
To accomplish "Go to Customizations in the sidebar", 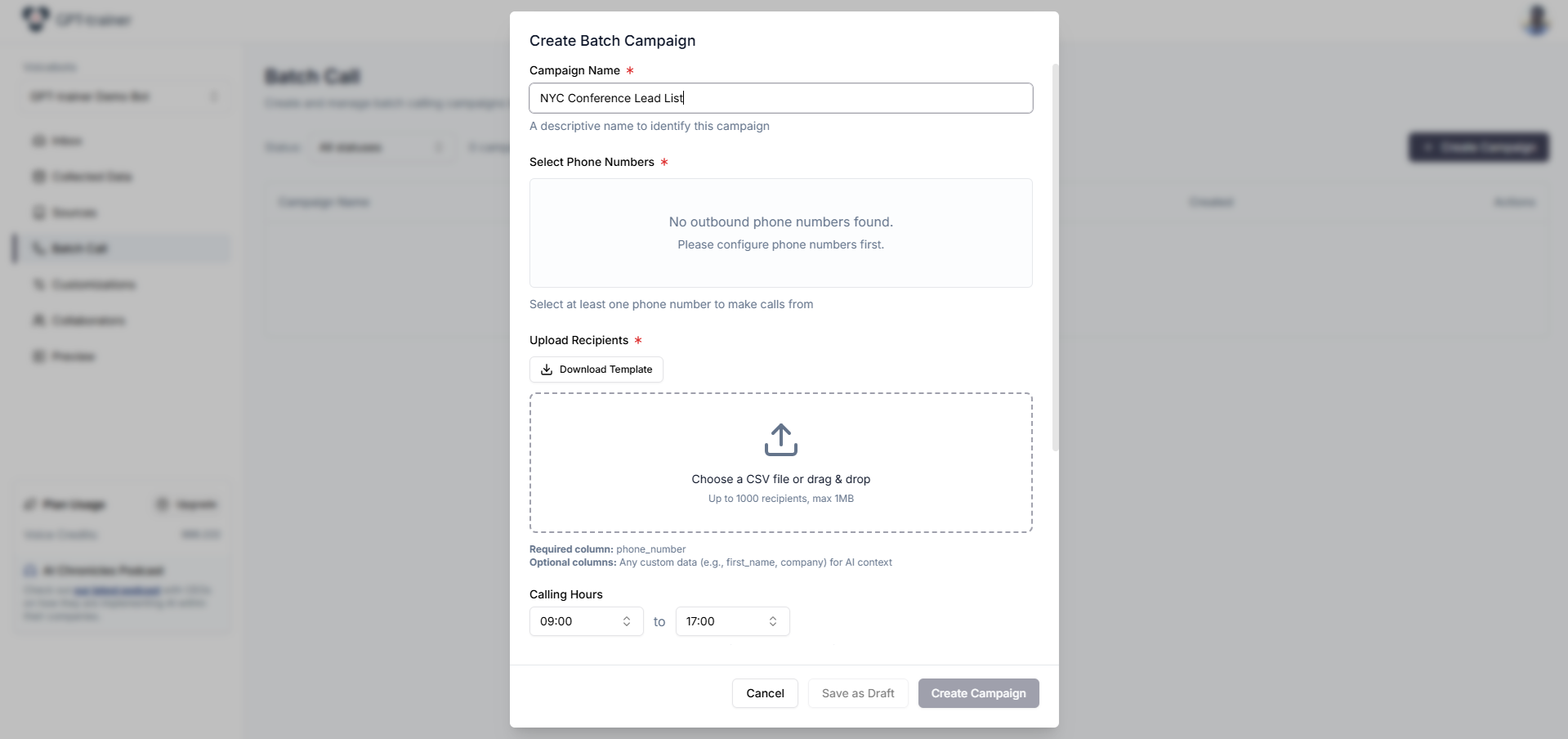I will click(x=93, y=284).
